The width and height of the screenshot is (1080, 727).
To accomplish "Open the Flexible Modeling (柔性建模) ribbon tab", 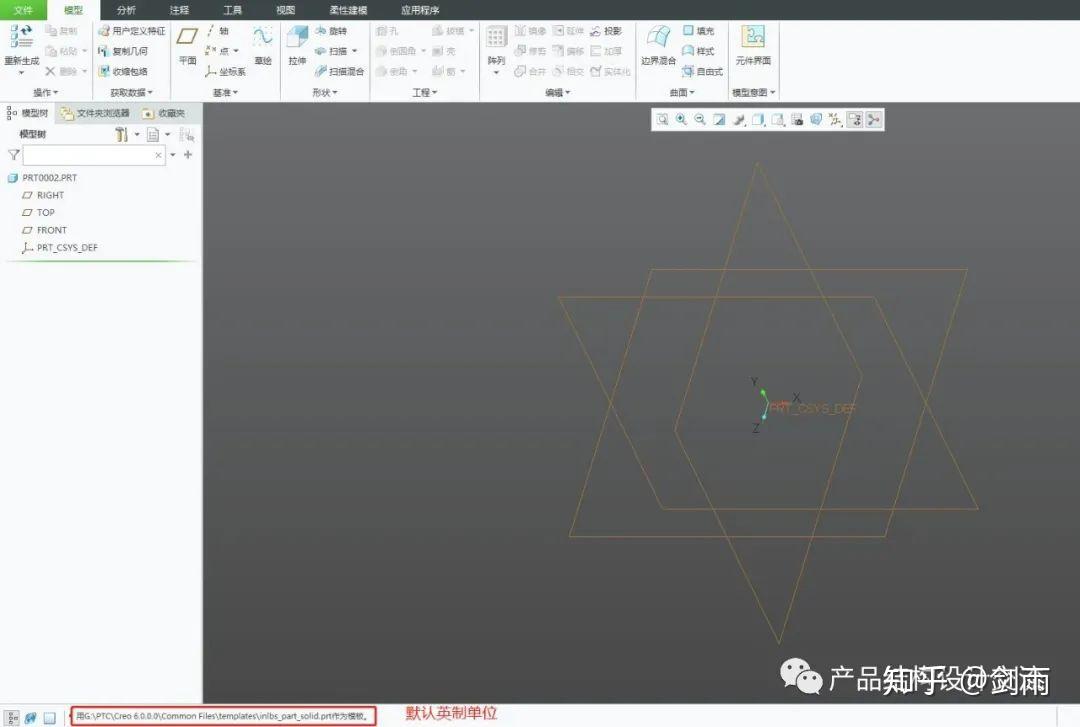I will click(347, 10).
